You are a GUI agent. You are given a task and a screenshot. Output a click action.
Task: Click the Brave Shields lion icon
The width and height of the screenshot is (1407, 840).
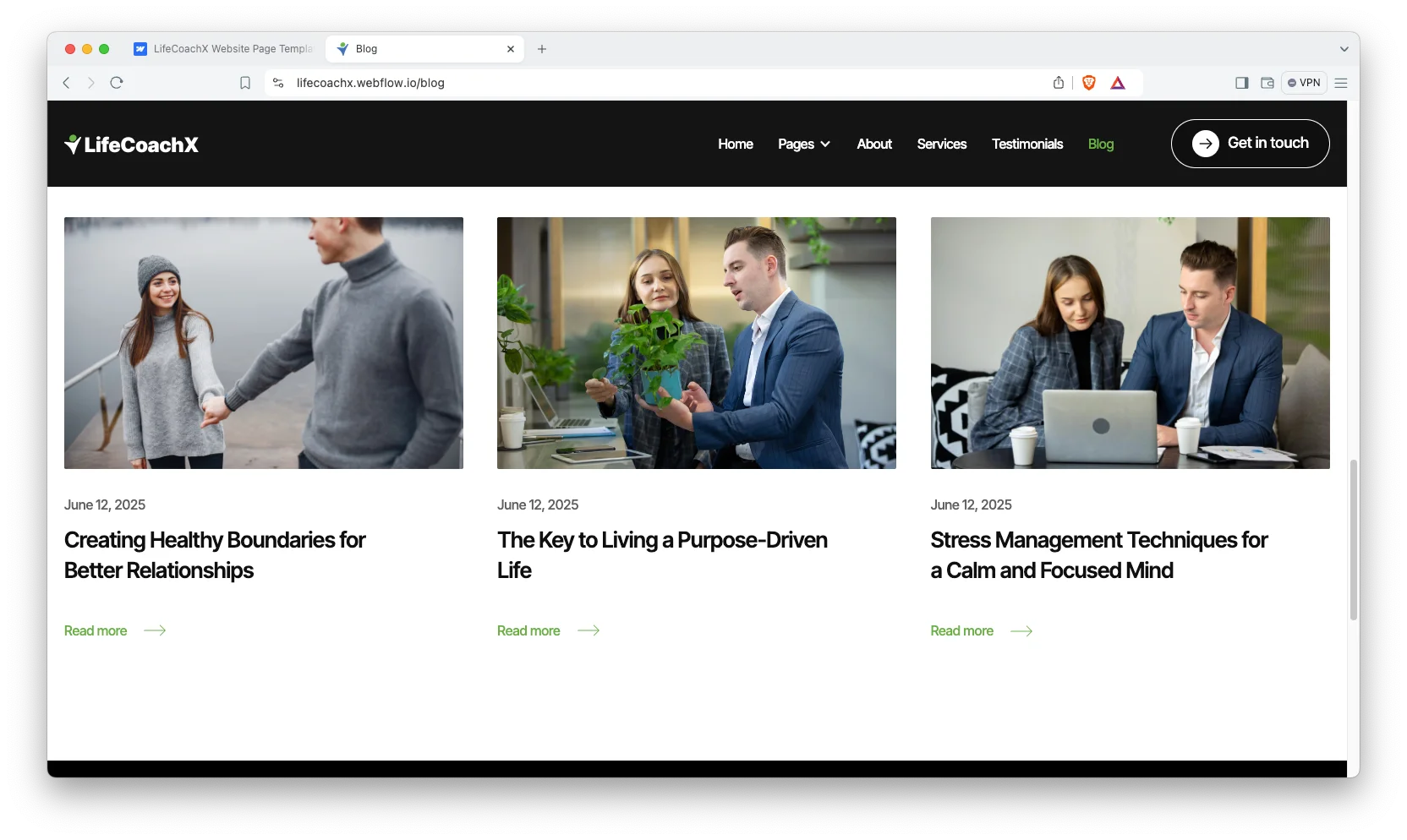tap(1089, 83)
